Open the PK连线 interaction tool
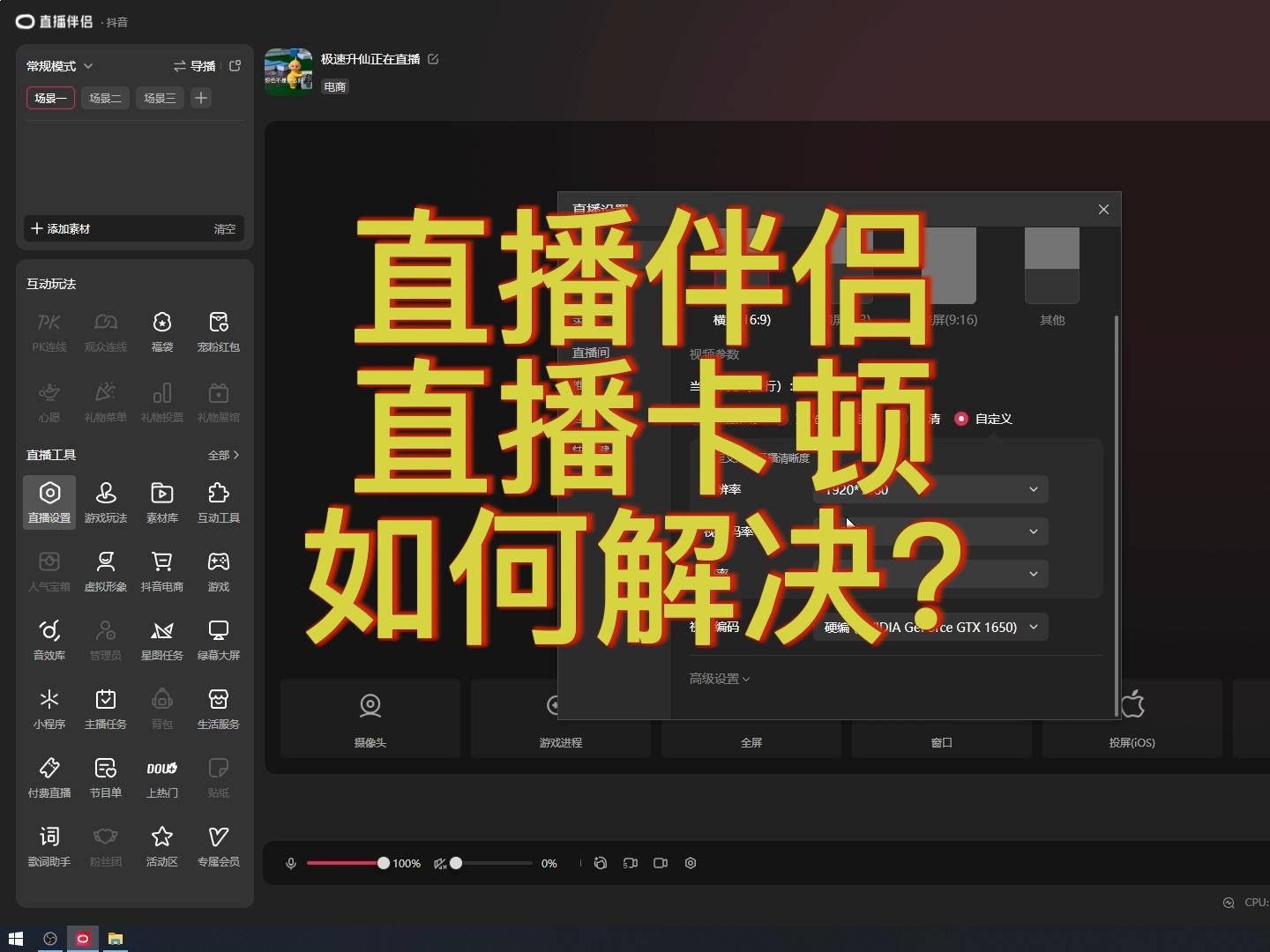 click(49, 331)
